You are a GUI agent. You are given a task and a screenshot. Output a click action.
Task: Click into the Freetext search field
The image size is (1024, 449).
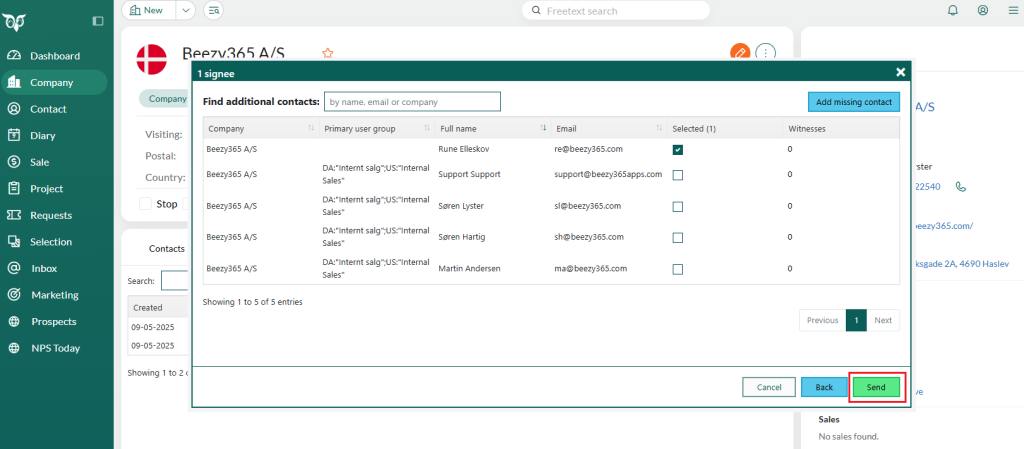tap(616, 10)
